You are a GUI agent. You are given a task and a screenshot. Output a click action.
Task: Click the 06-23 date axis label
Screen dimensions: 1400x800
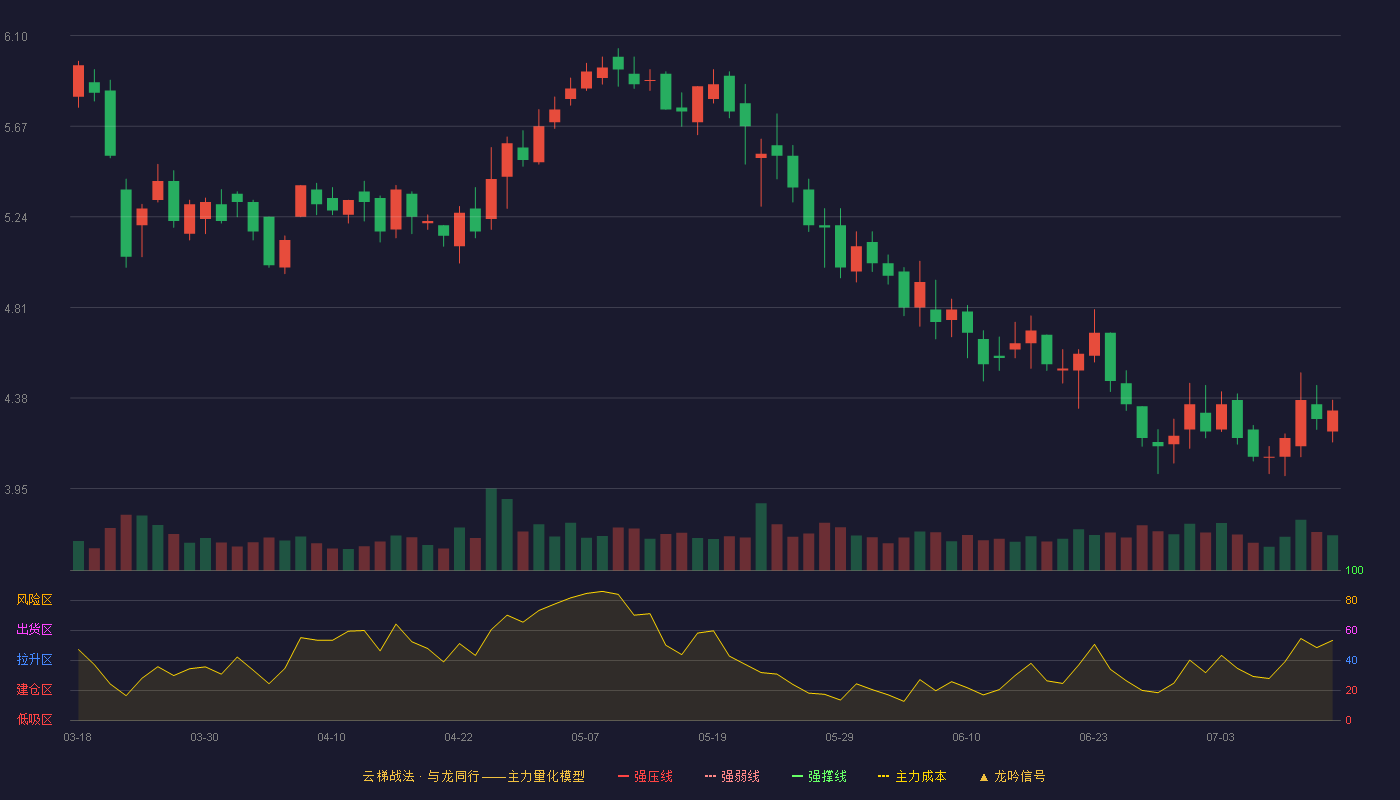tap(1093, 737)
